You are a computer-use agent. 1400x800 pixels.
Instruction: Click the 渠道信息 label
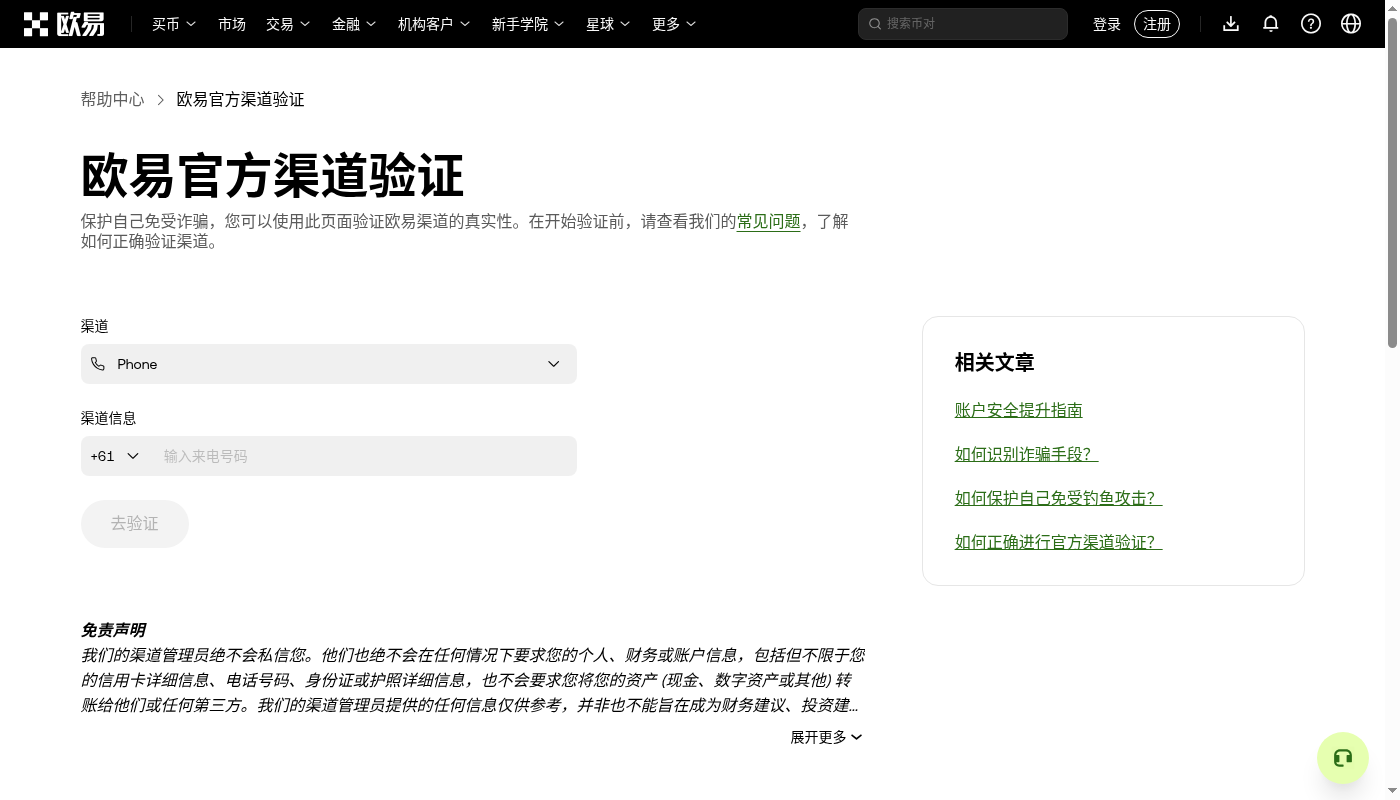click(x=109, y=418)
